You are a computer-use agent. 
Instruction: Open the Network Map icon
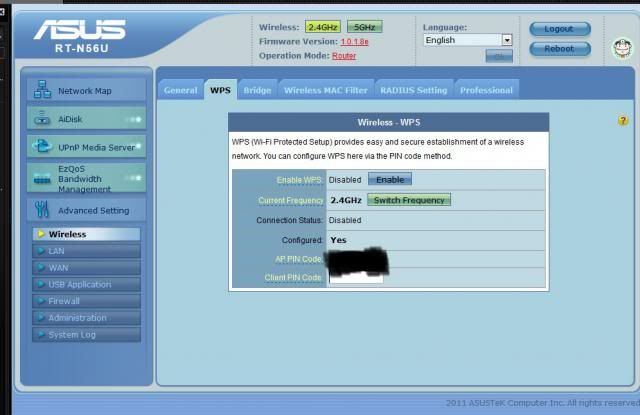click(x=42, y=90)
